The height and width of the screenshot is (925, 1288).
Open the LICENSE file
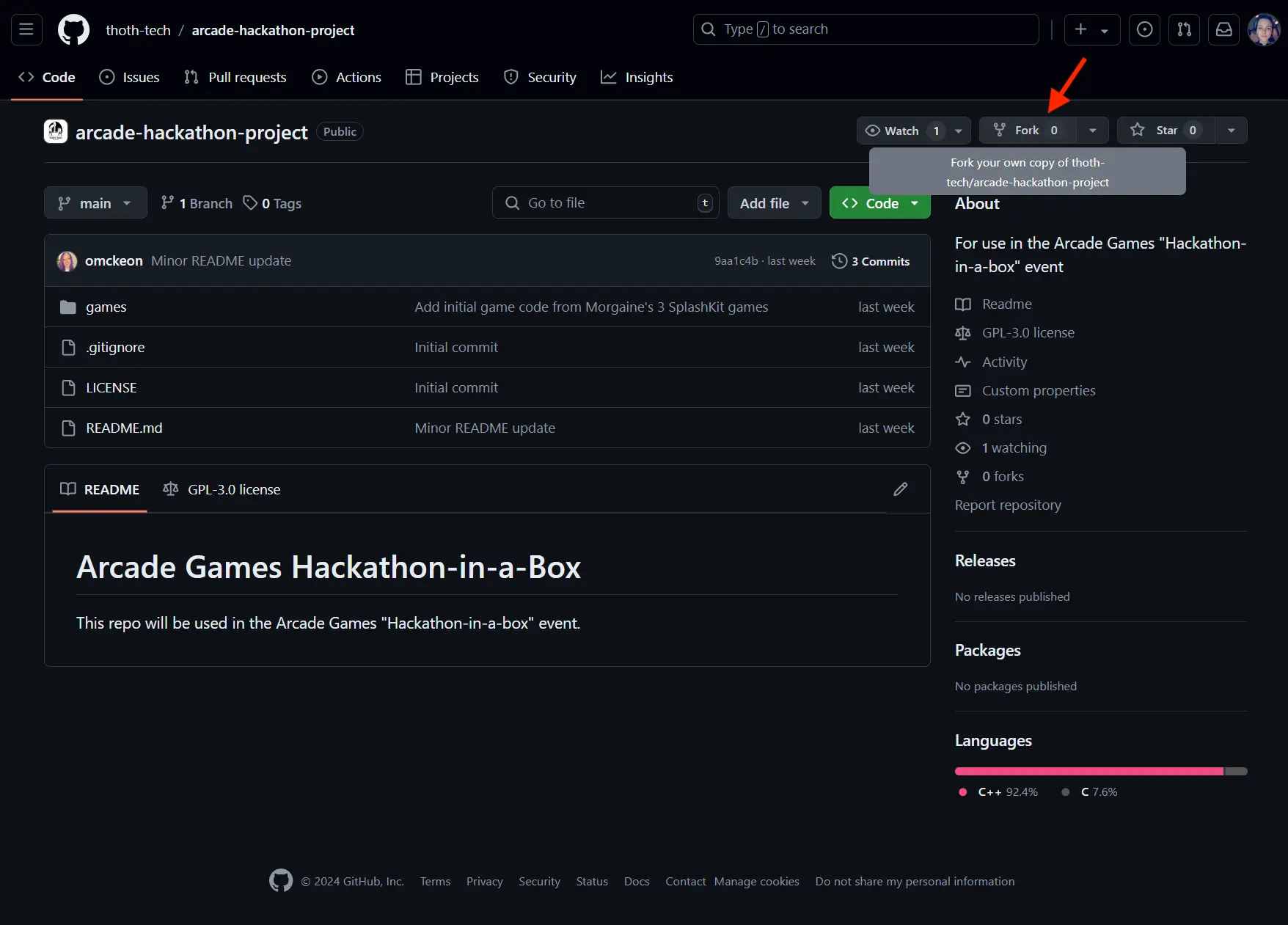click(111, 387)
